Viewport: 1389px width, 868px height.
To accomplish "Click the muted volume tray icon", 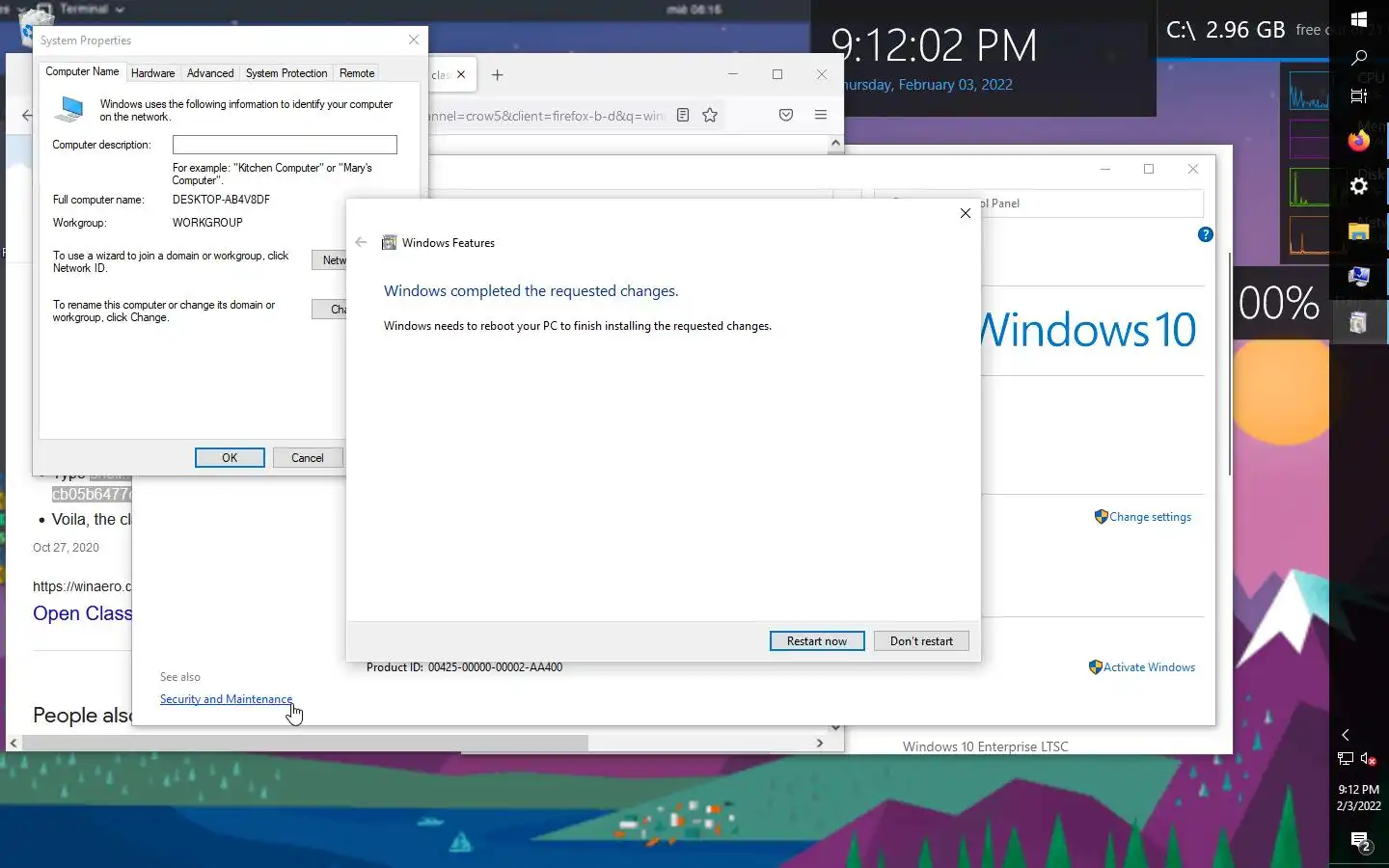I will pyautogui.click(x=1368, y=759).
